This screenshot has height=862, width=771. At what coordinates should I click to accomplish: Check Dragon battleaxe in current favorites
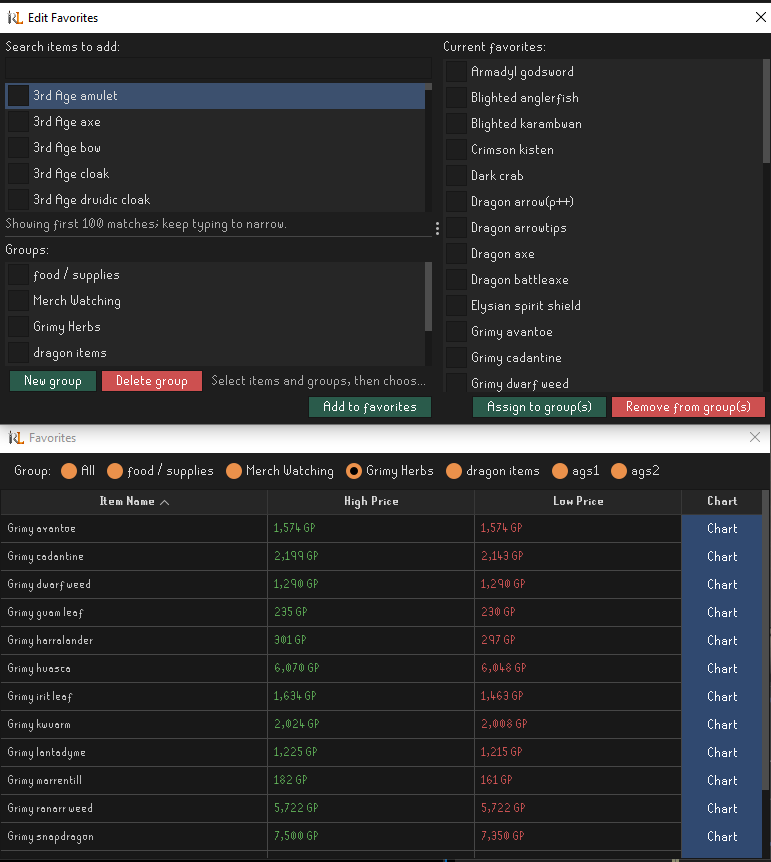456,280
